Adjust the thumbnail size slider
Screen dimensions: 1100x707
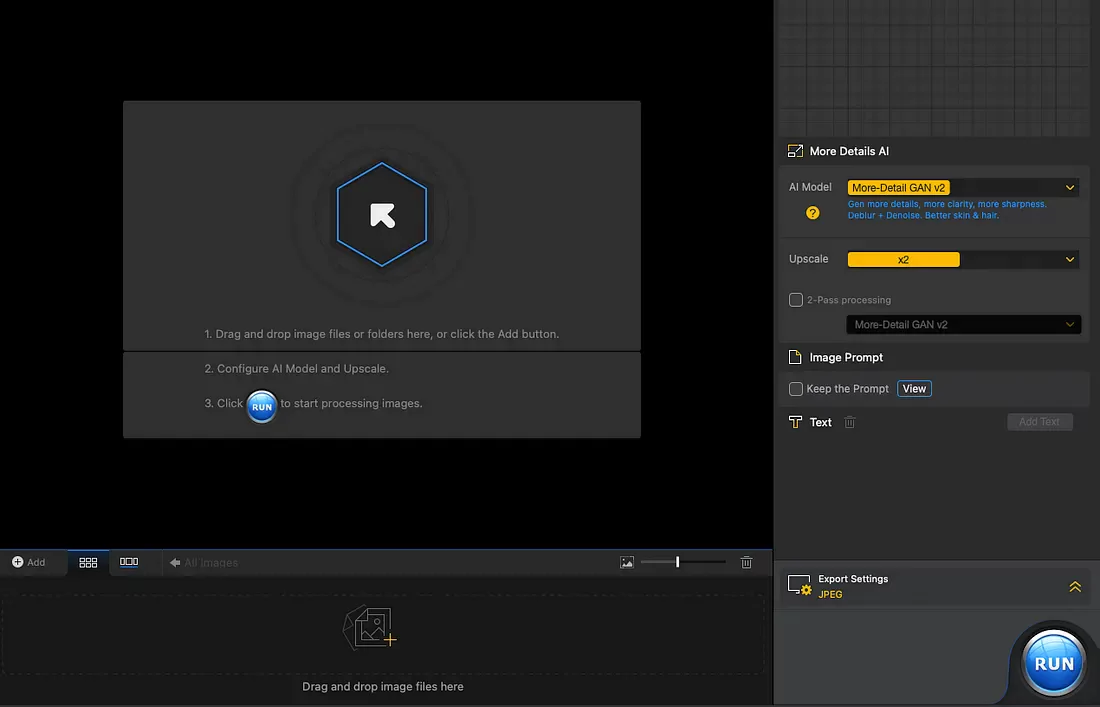coord(678,562)
